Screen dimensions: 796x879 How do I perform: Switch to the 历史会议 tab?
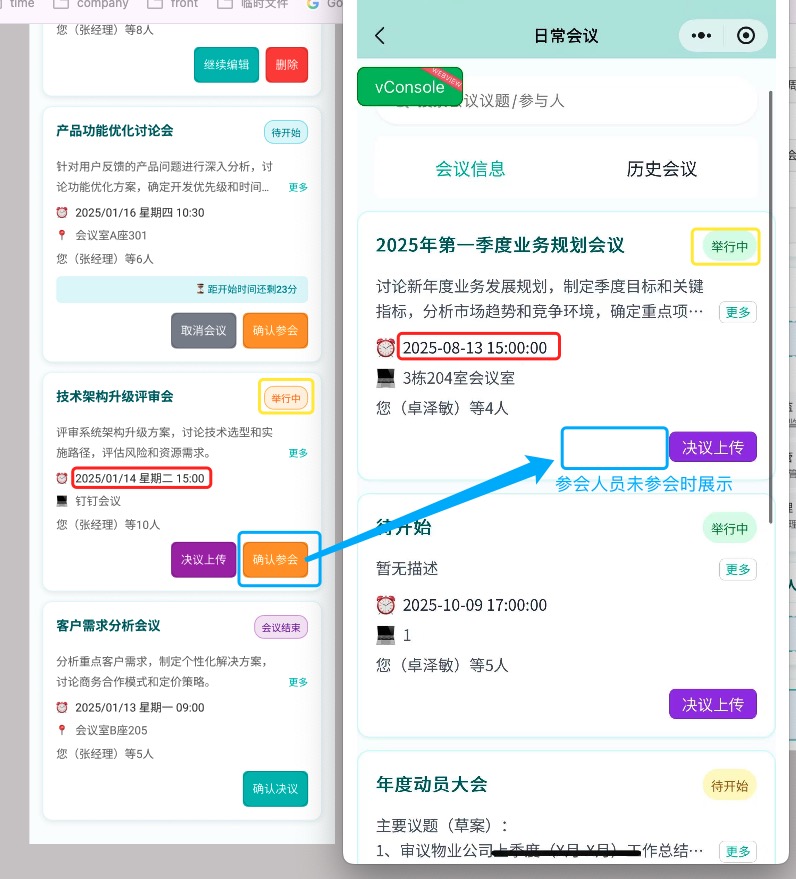661,169
